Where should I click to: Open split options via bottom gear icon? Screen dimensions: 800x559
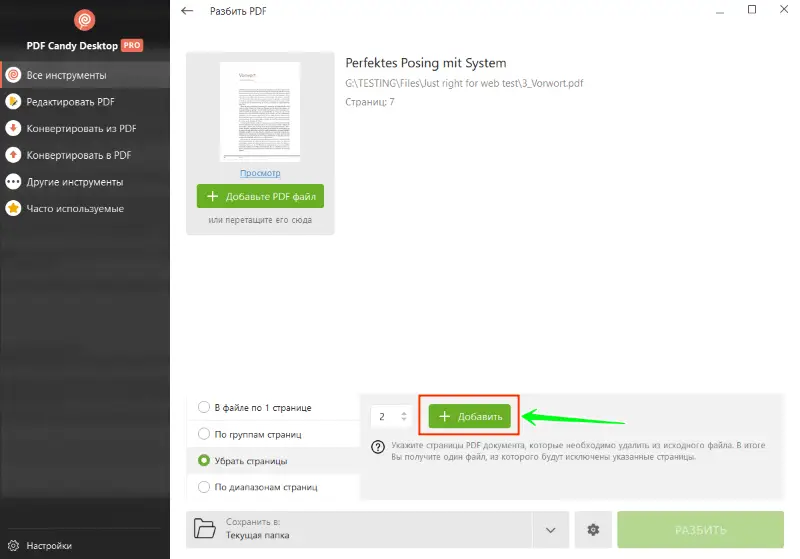pyautogui.click(x=593, y=530)
